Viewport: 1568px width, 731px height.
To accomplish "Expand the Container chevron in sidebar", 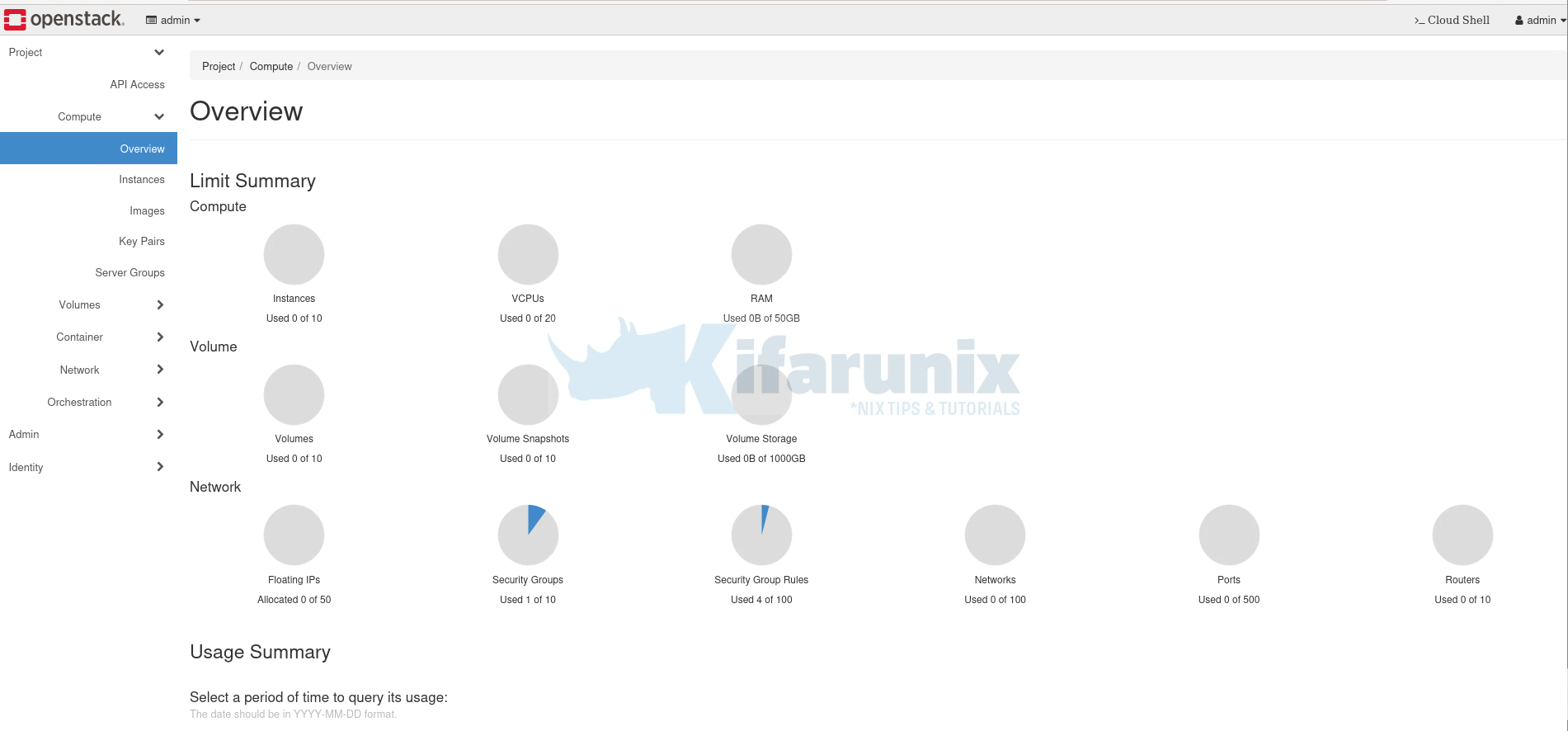I will pyautogui.click(x=160, y=337).
